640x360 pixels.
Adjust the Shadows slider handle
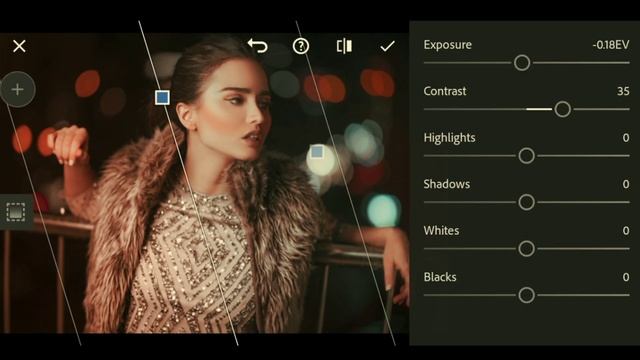527,202
